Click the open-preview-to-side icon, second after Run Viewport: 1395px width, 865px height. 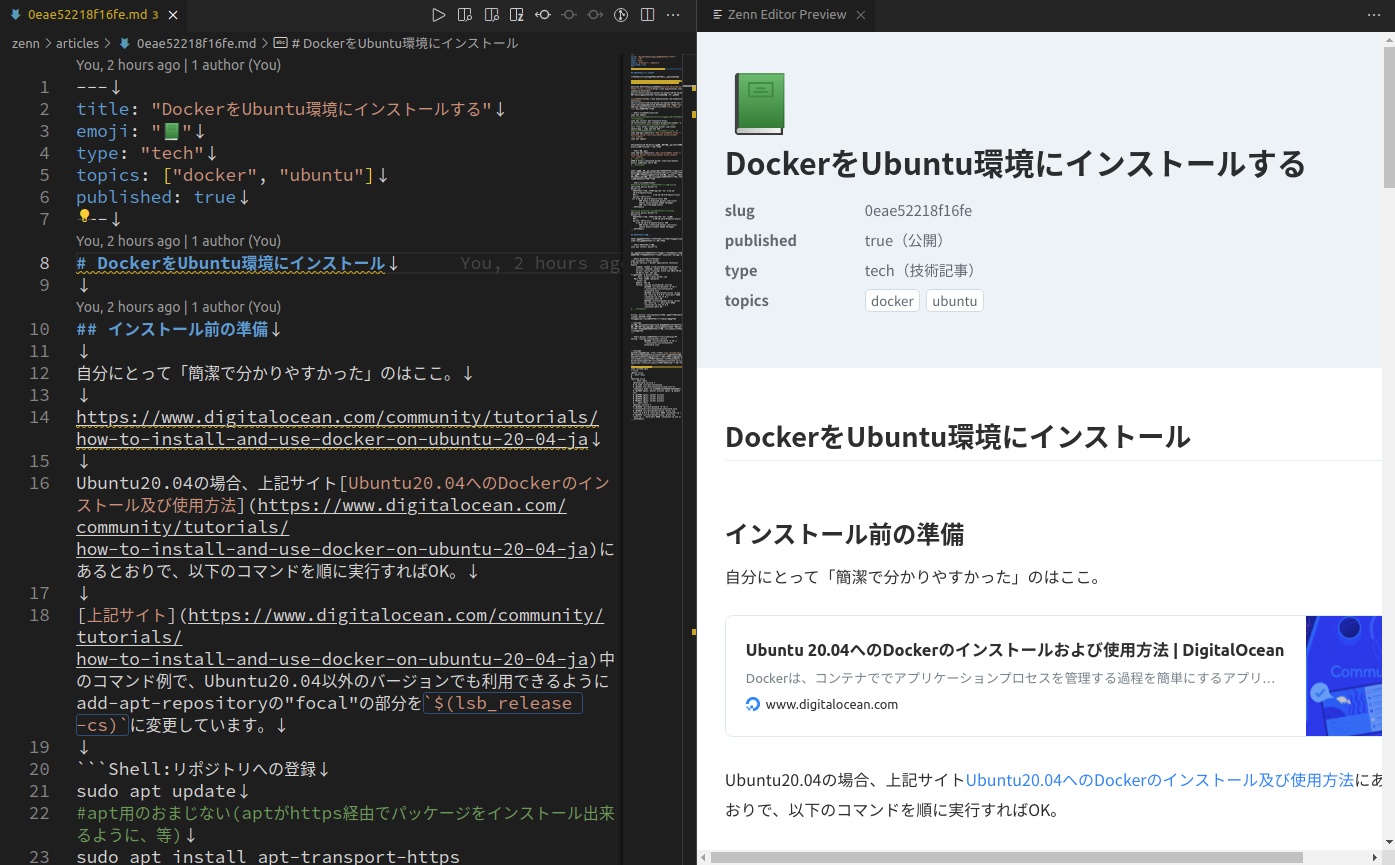pyautogui.click(x=490, y=15)
